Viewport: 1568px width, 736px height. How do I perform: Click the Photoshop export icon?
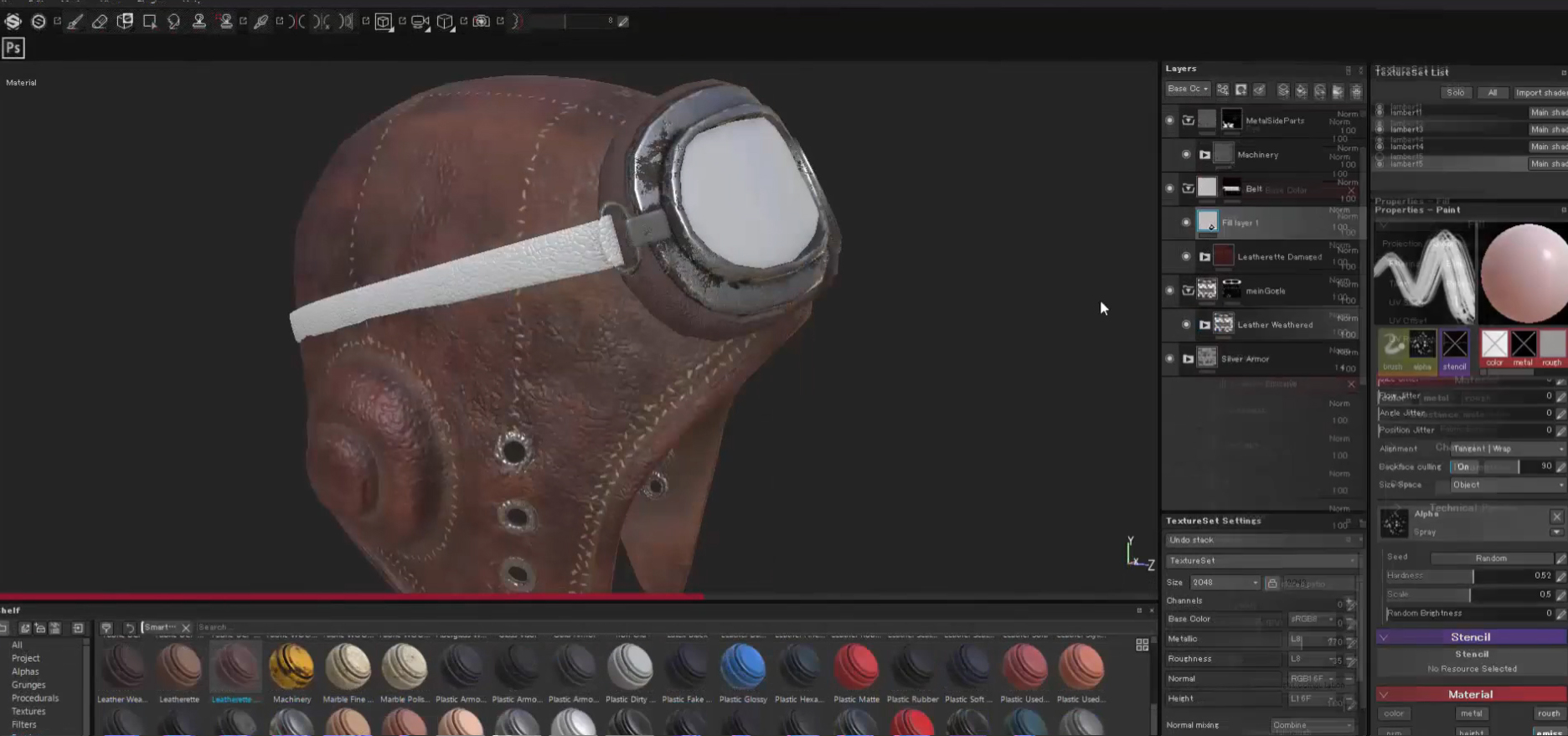pyautogui.click(x=13, y=48)
